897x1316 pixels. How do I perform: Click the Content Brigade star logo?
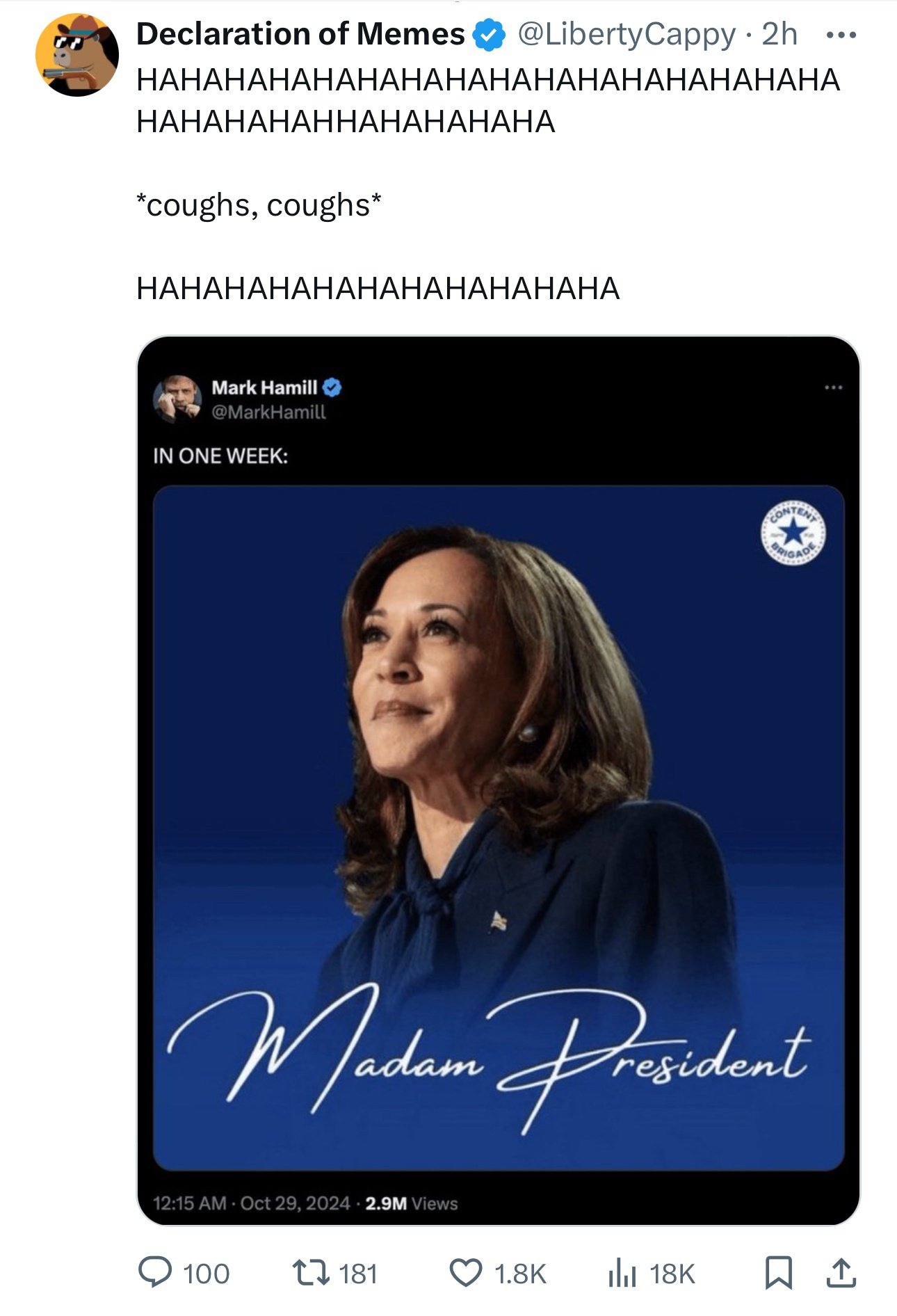(x=793, y=533)
